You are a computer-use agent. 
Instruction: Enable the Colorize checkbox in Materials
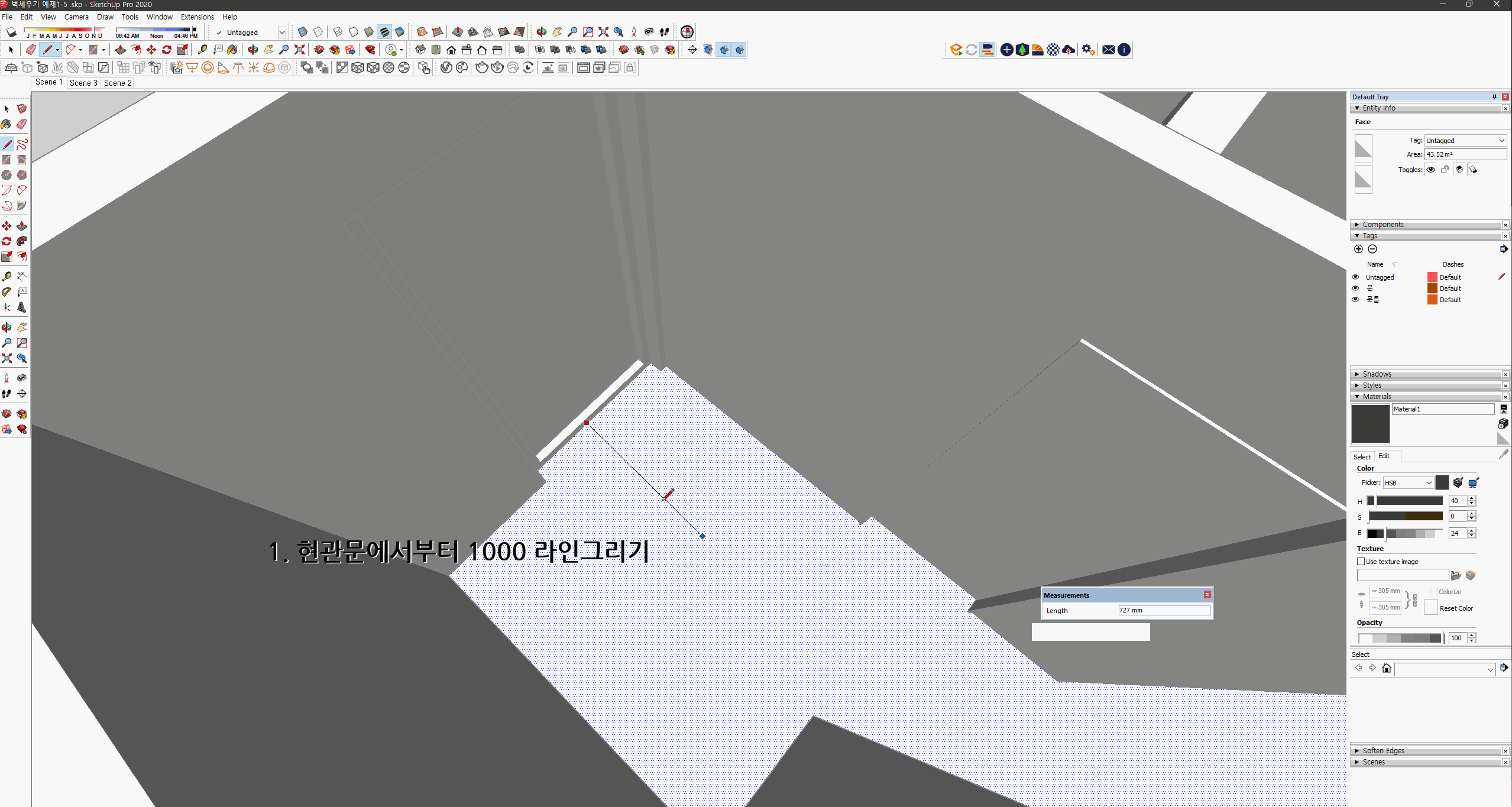(x=1433, y=591)
